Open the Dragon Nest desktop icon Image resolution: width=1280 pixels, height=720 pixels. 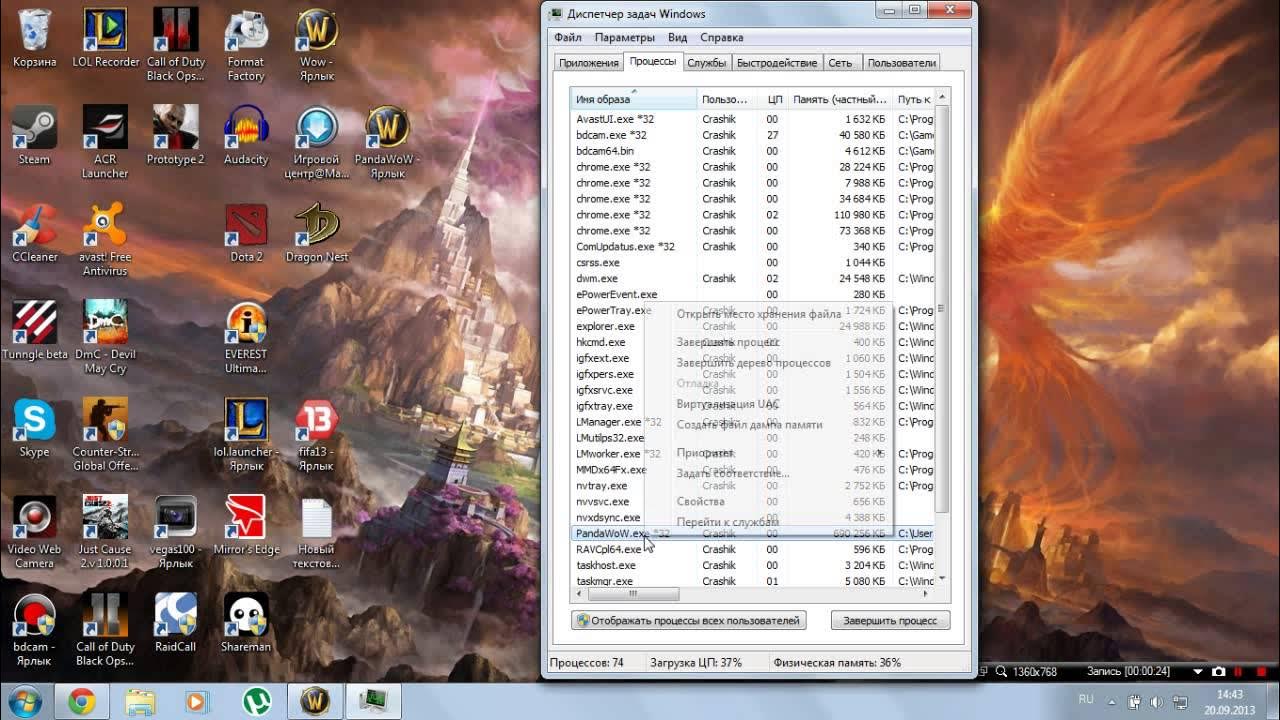pyautogui.click(x=316, y=235)
